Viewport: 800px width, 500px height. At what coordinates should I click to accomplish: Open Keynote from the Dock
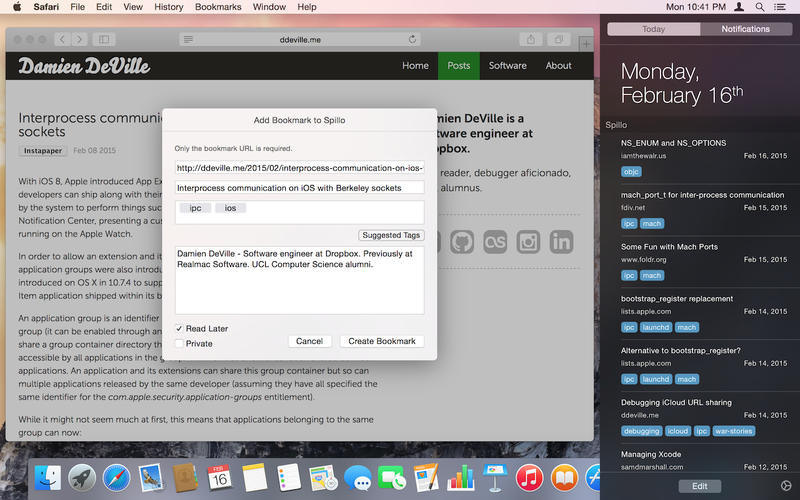coord(495,479)
